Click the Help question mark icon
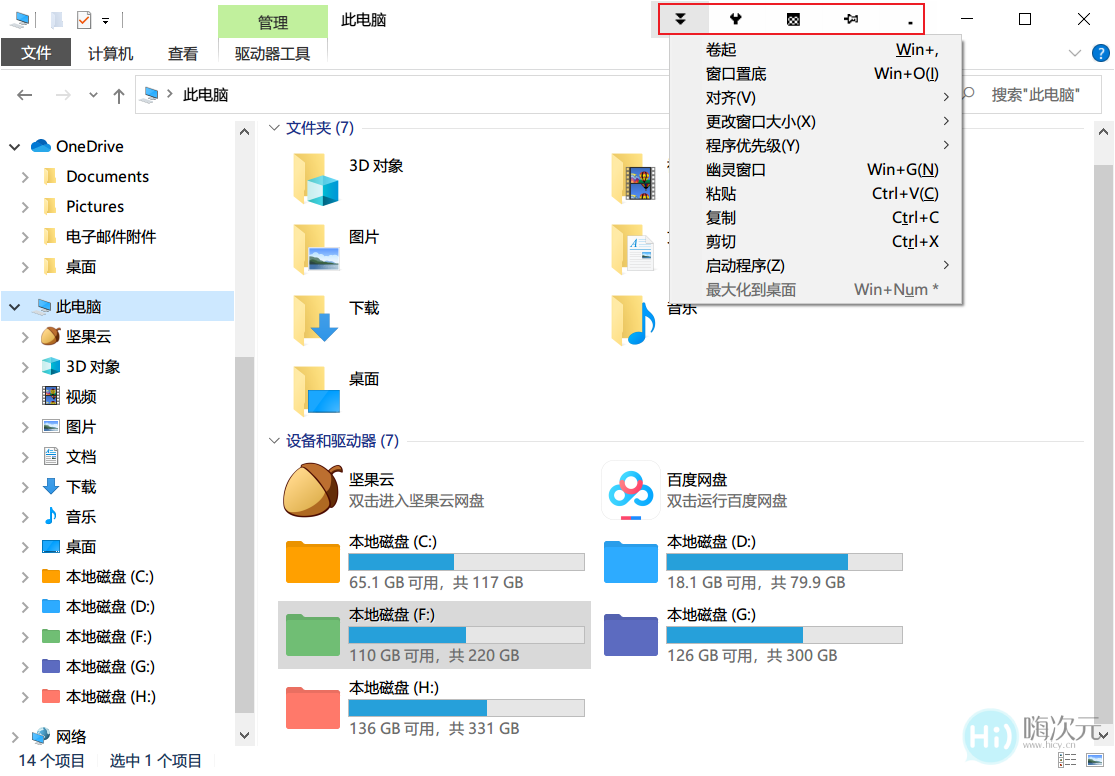Screen dimensions: 1115x776 click(x=1100, y=54)
